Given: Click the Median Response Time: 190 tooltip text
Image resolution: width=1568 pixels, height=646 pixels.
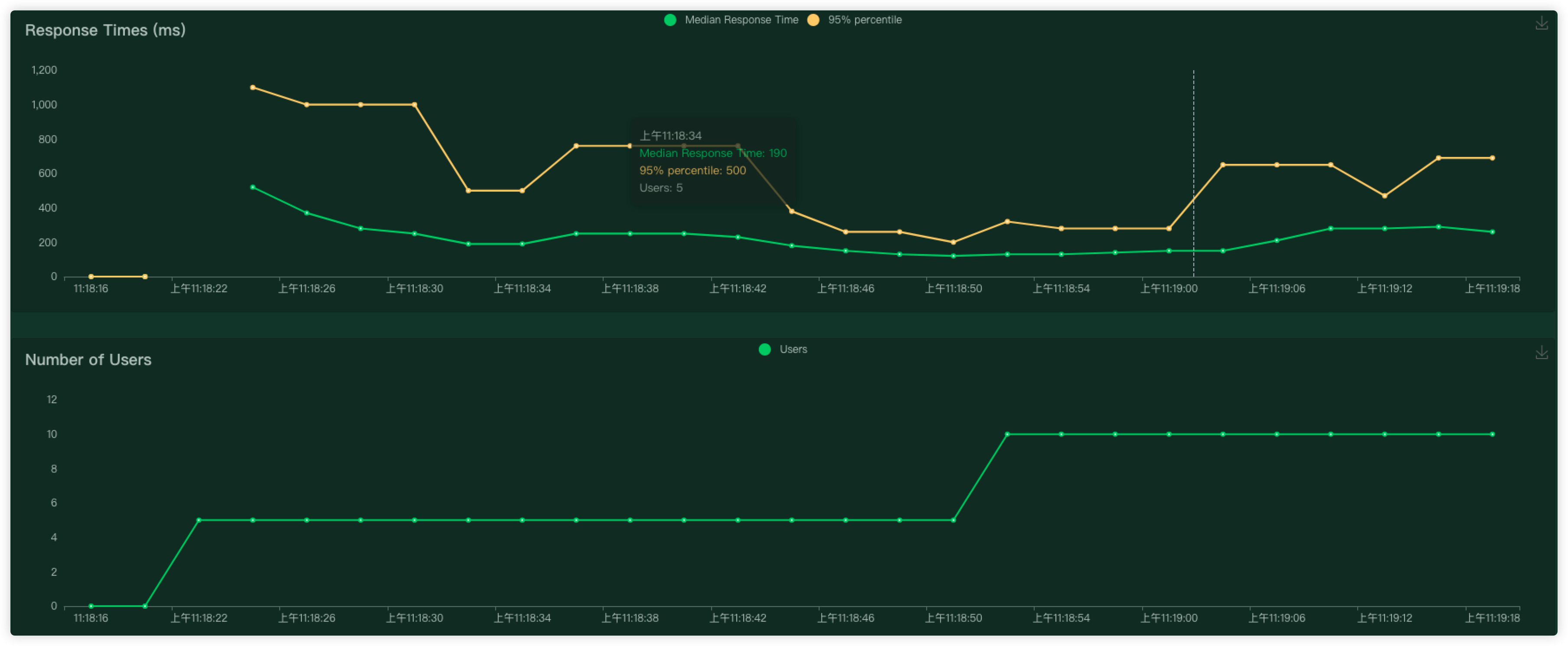Looking at the screenshot, I should pos(712,153).
